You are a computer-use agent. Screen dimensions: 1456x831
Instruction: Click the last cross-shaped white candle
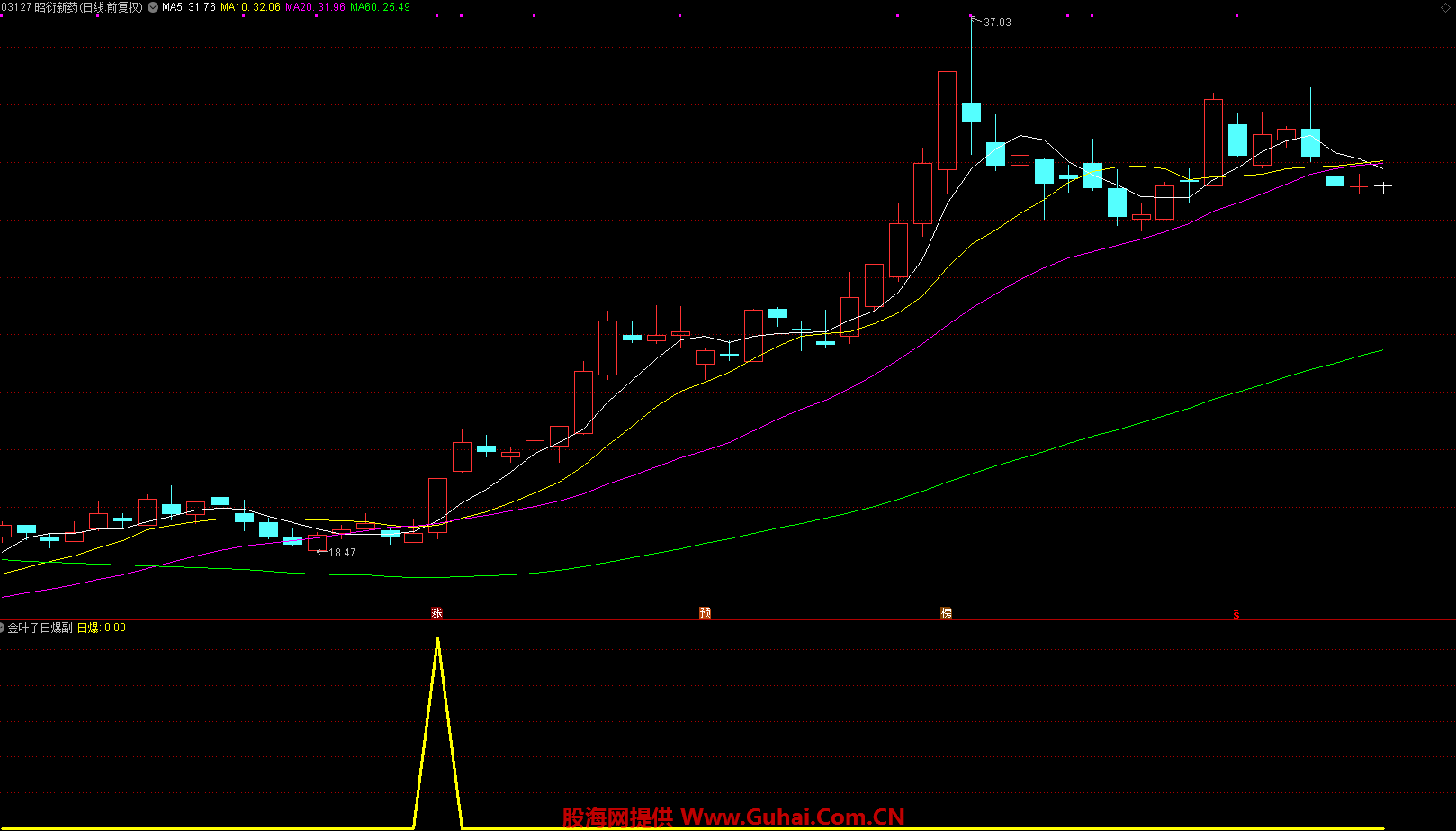click(1383, 187)
